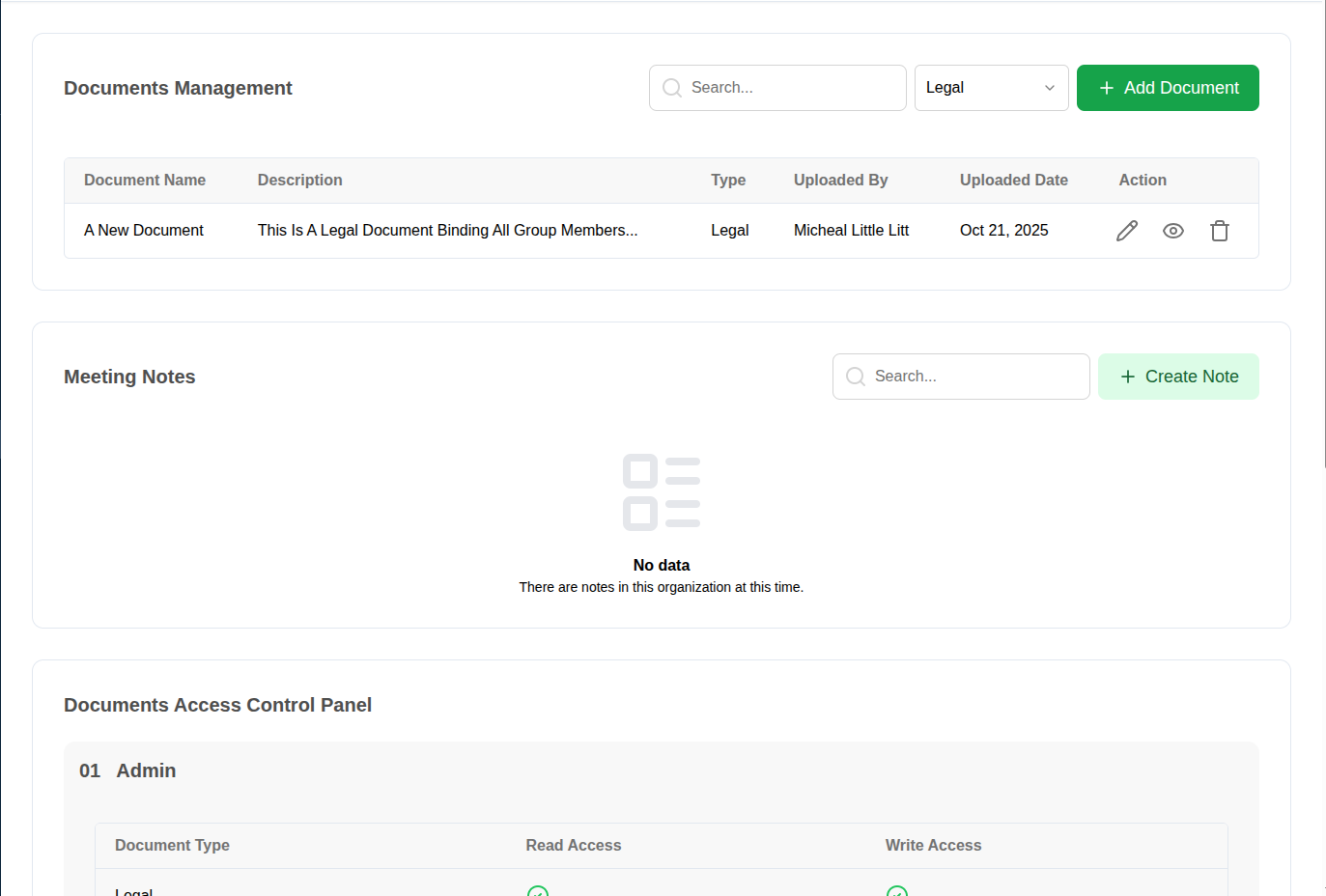This screenshot has width=1326, height=896.
Task: Click the "Micheal Little Litt" uploader cell
Action: (x=851, y=231)
